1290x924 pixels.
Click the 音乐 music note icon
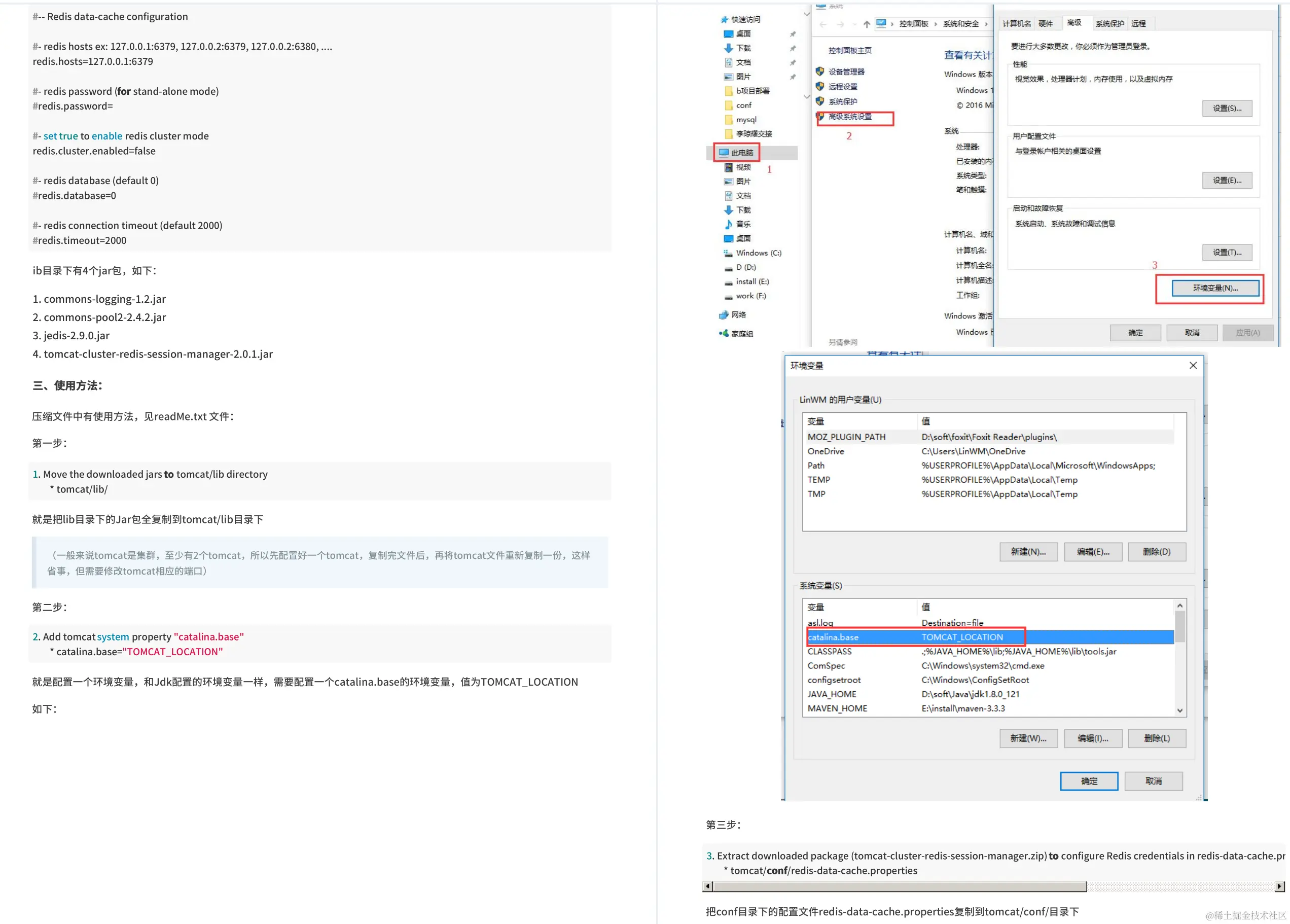728,224
